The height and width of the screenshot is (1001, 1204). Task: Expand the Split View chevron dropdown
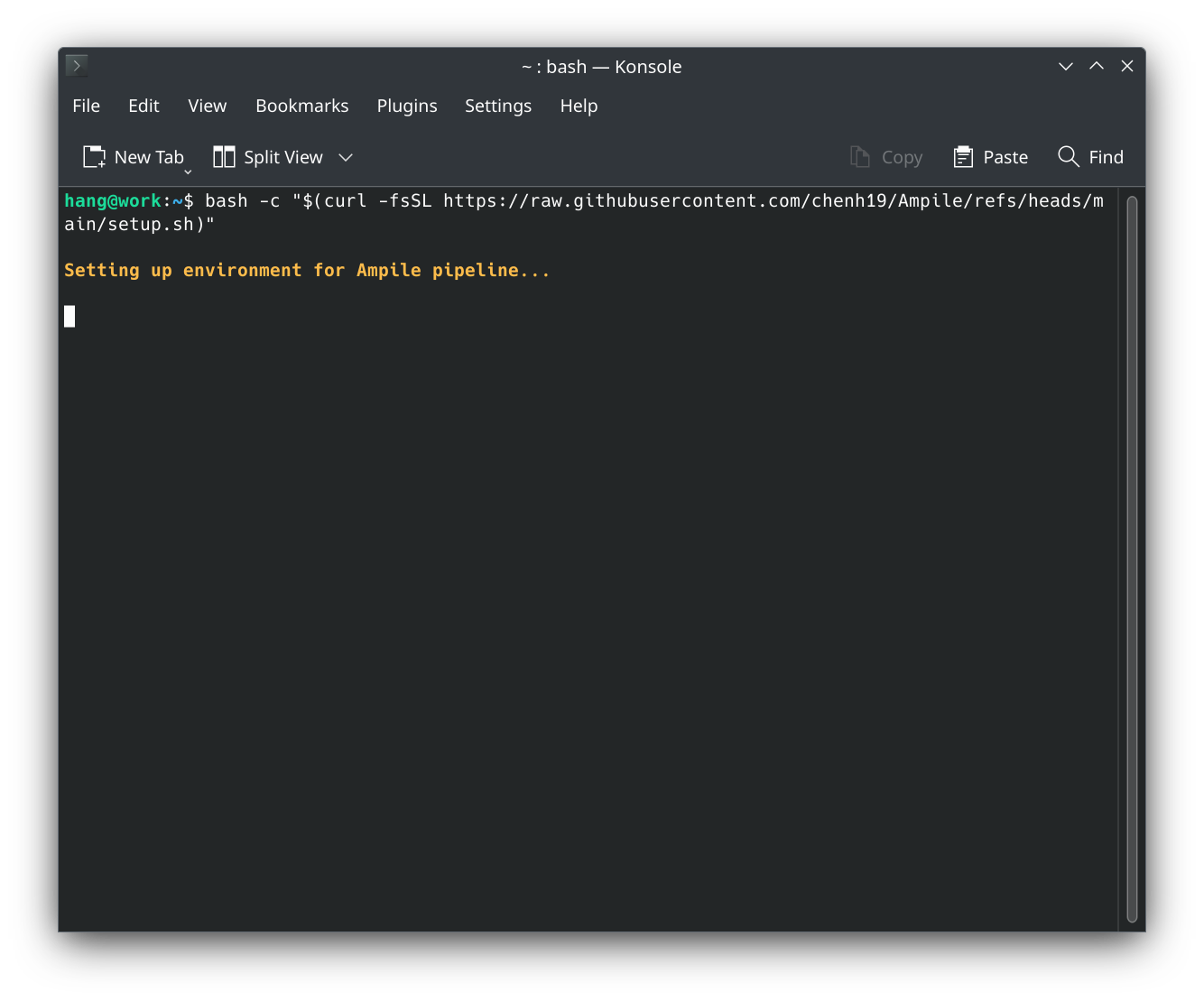point(345,157)
